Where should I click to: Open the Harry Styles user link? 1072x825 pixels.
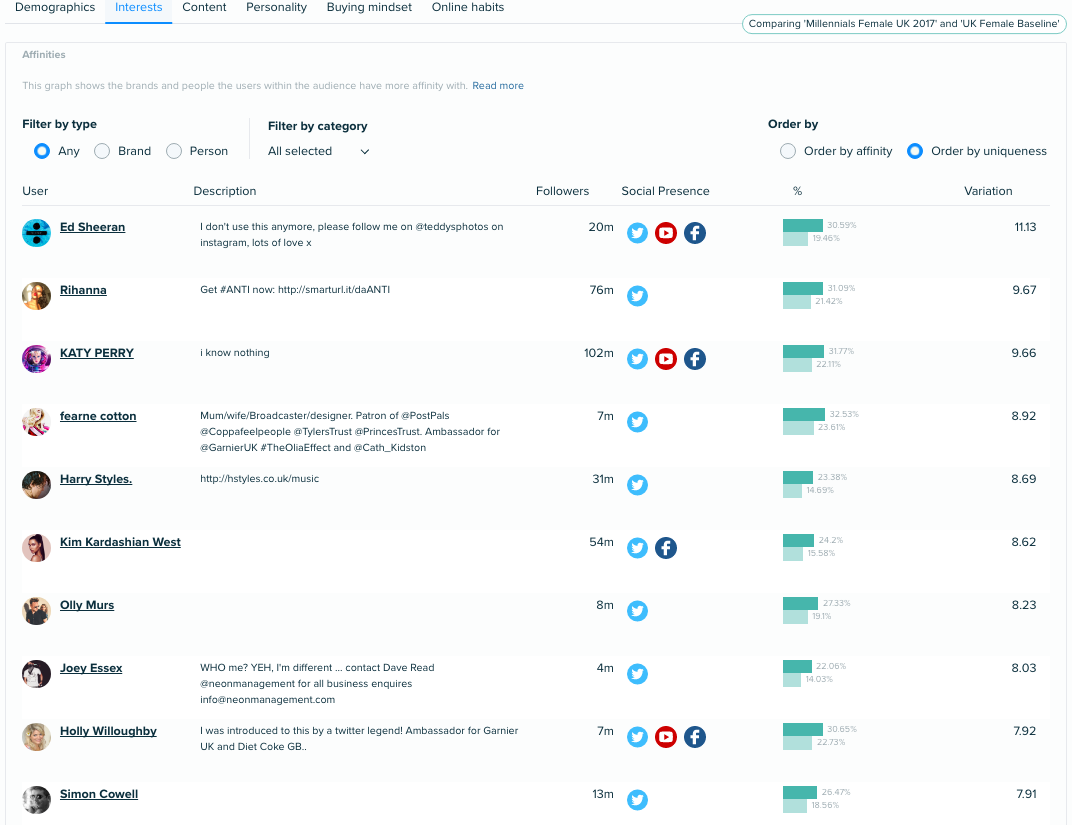point(96,478)
